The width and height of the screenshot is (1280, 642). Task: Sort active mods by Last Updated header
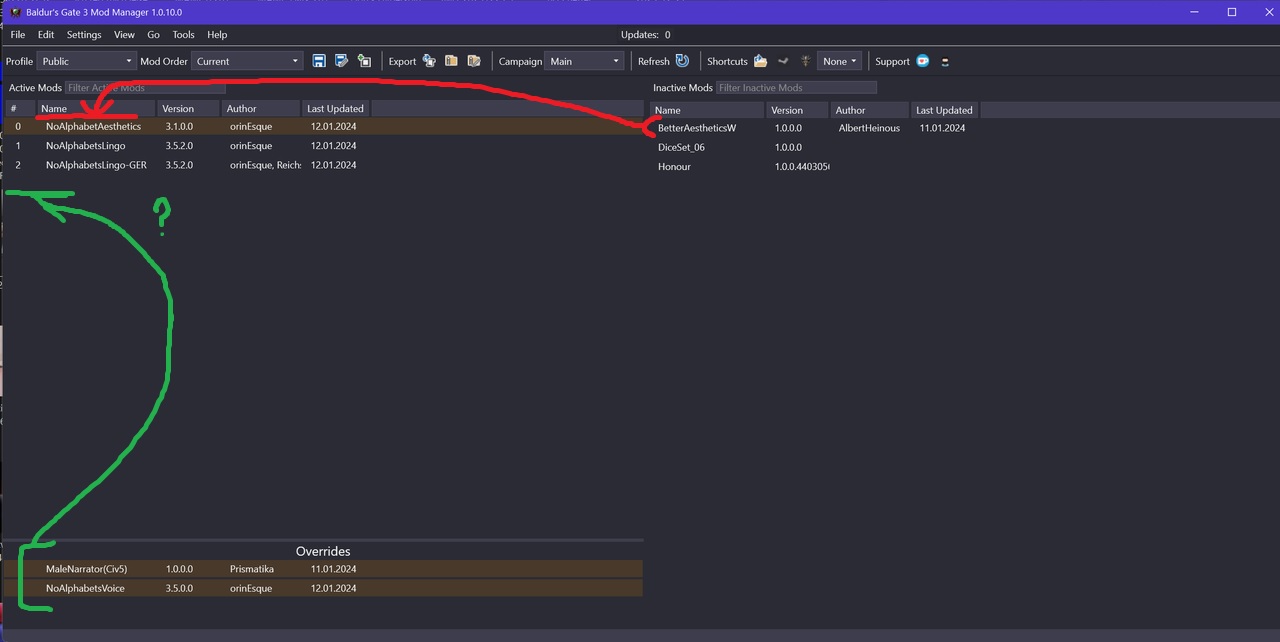pos(335,108)
